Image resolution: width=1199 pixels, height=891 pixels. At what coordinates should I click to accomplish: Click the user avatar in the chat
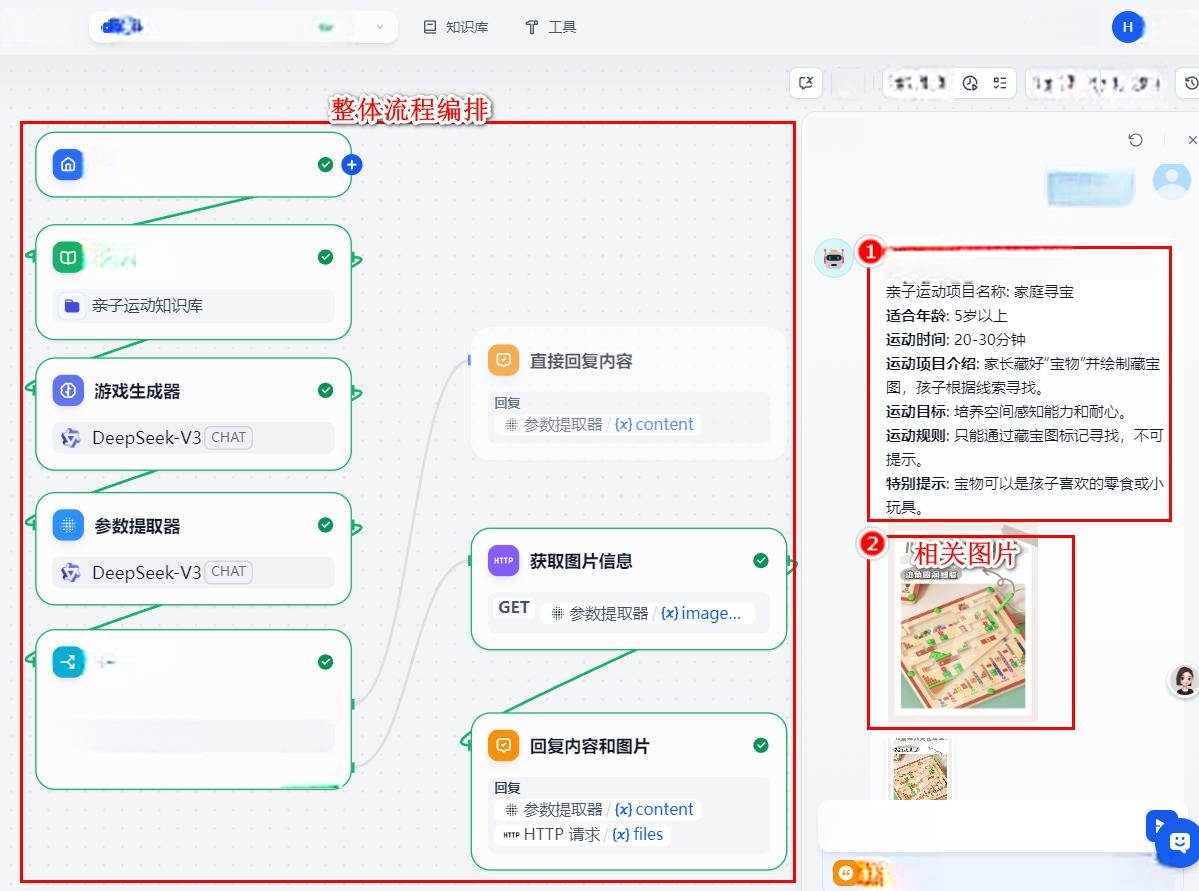pyautogui.click(x=1171, y=181)
